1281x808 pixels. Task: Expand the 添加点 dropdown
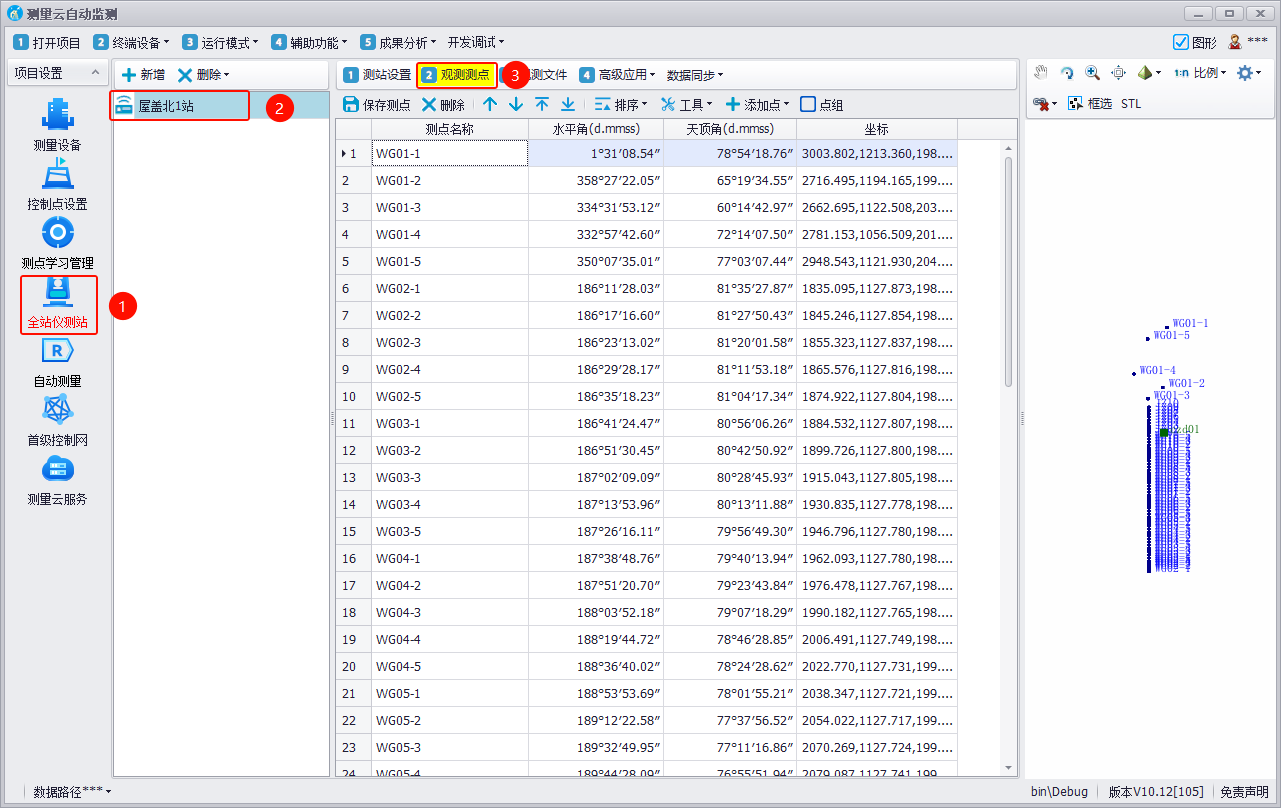tap(757, 105)
